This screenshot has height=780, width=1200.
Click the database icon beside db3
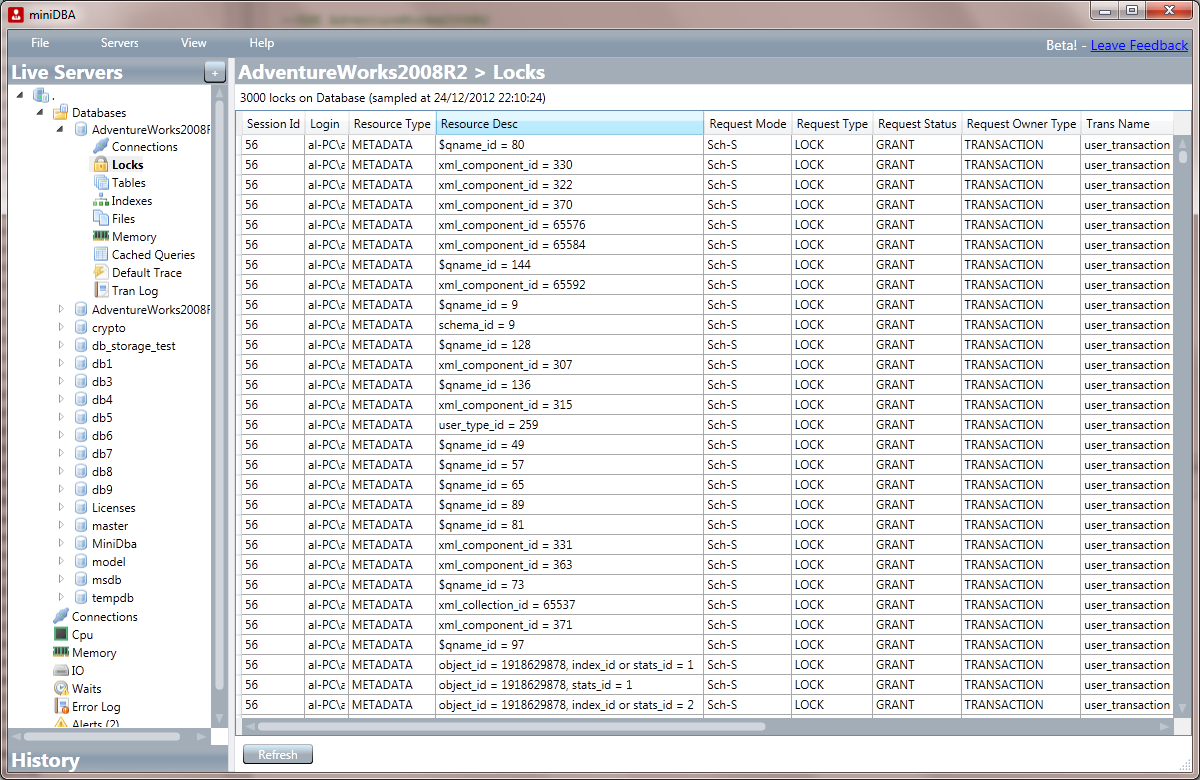coord(81,381)
